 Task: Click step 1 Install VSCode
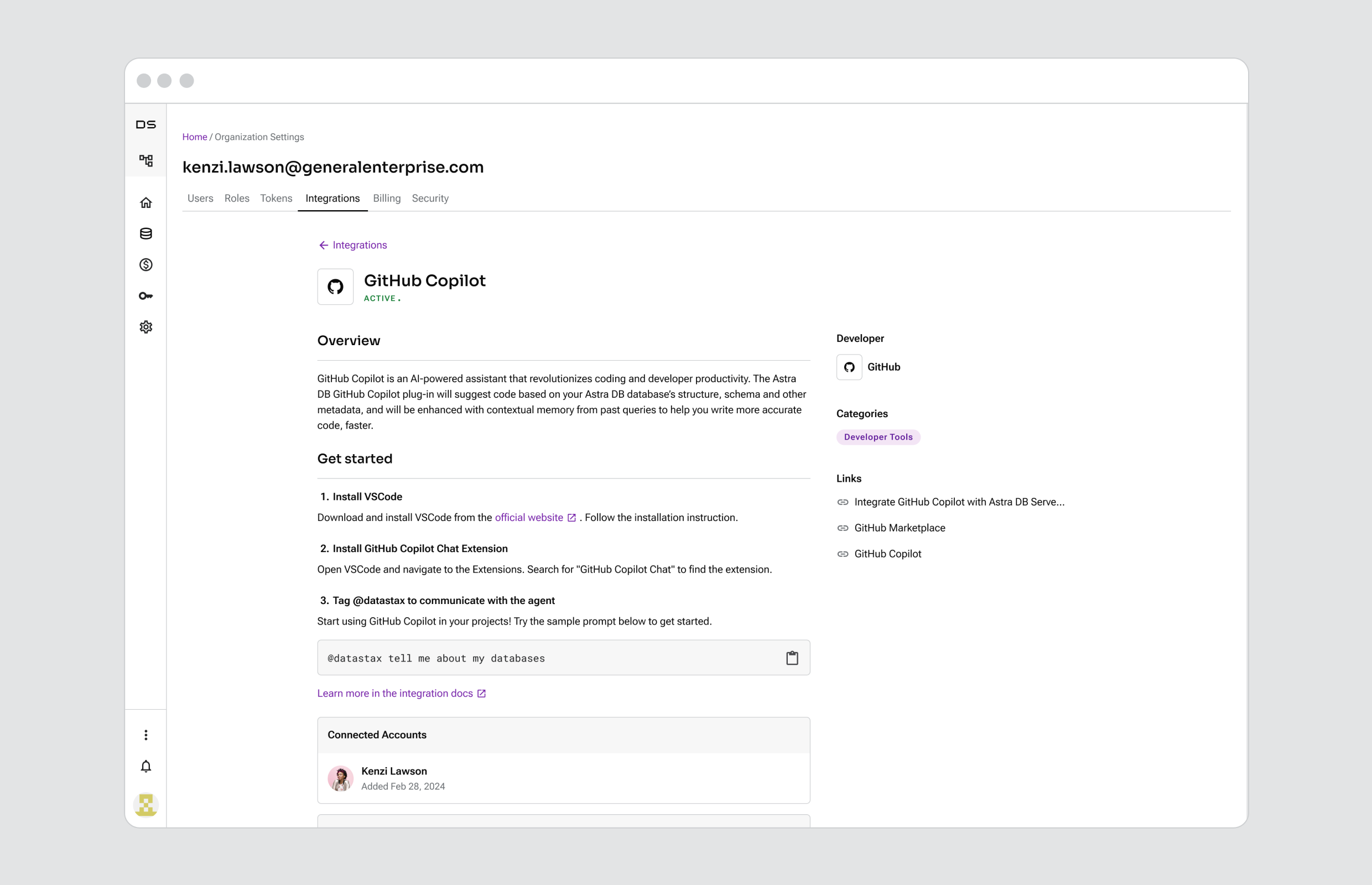pos(362,497)
